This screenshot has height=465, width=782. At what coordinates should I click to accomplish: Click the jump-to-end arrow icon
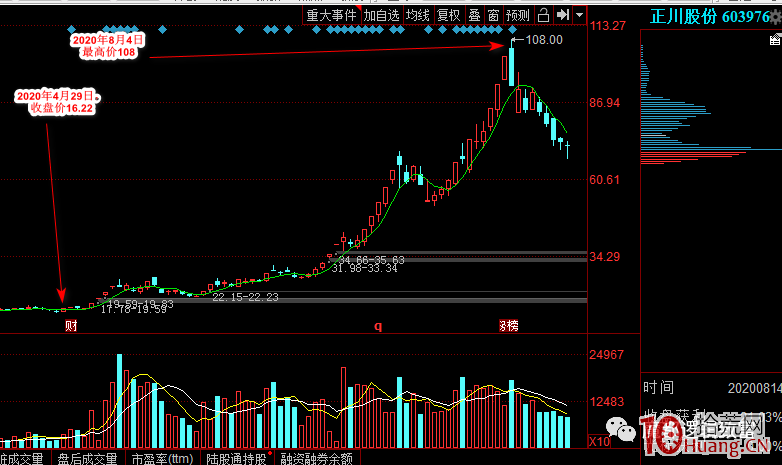point(563,15)
